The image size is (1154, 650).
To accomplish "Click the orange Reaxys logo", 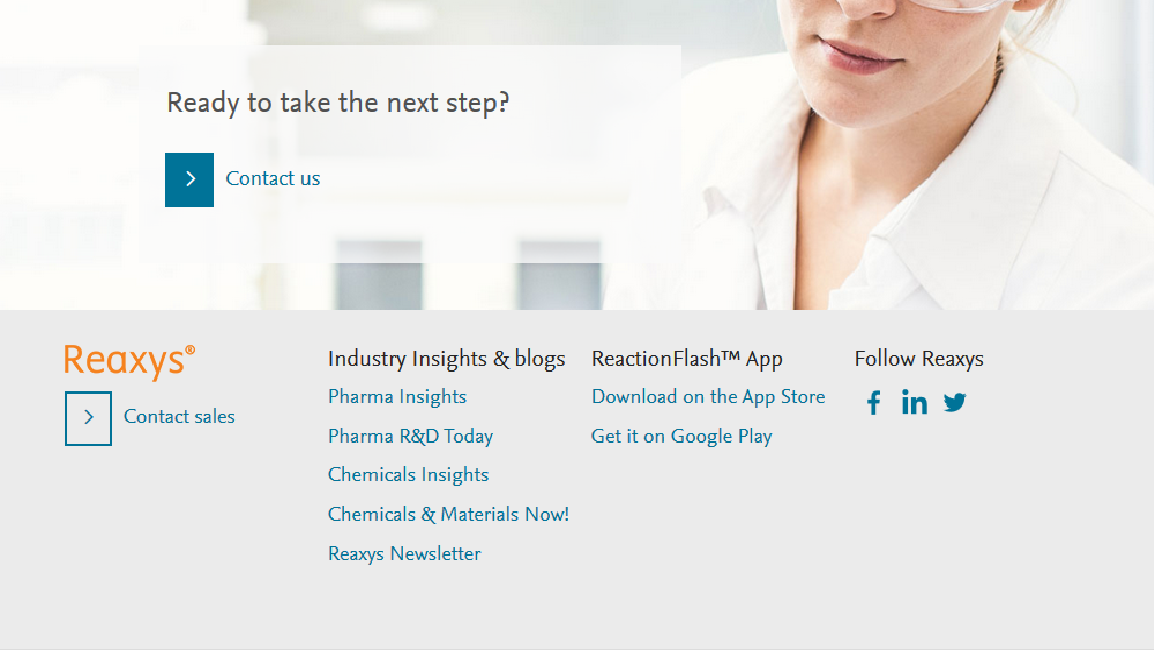I will (130, 361).
